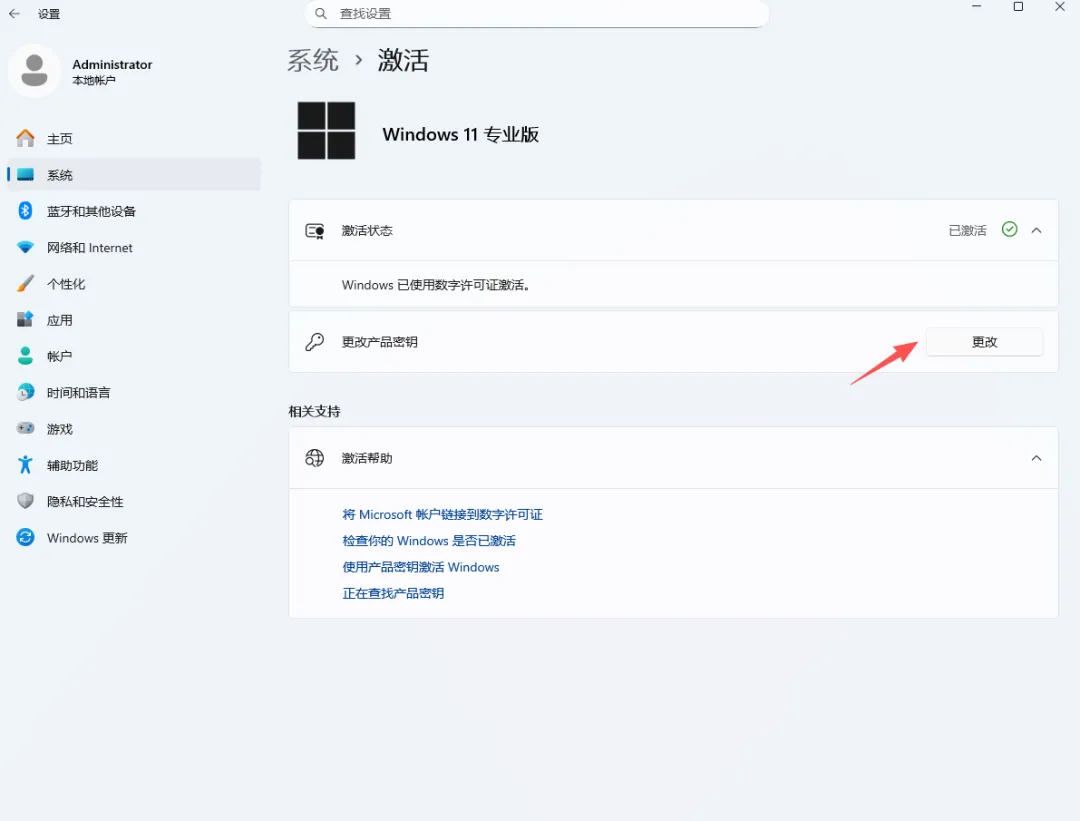
Task: Collapse the 激活状态 section chevron
Action: 1037,231
